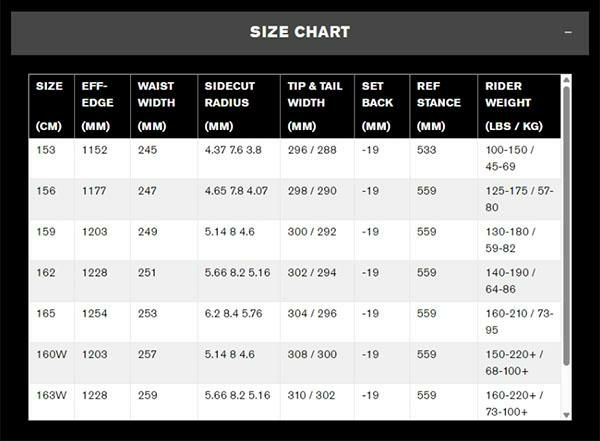Select the Rider Weight column header
This screenshot has height=441, width=600.
click(x=514, y=106)
